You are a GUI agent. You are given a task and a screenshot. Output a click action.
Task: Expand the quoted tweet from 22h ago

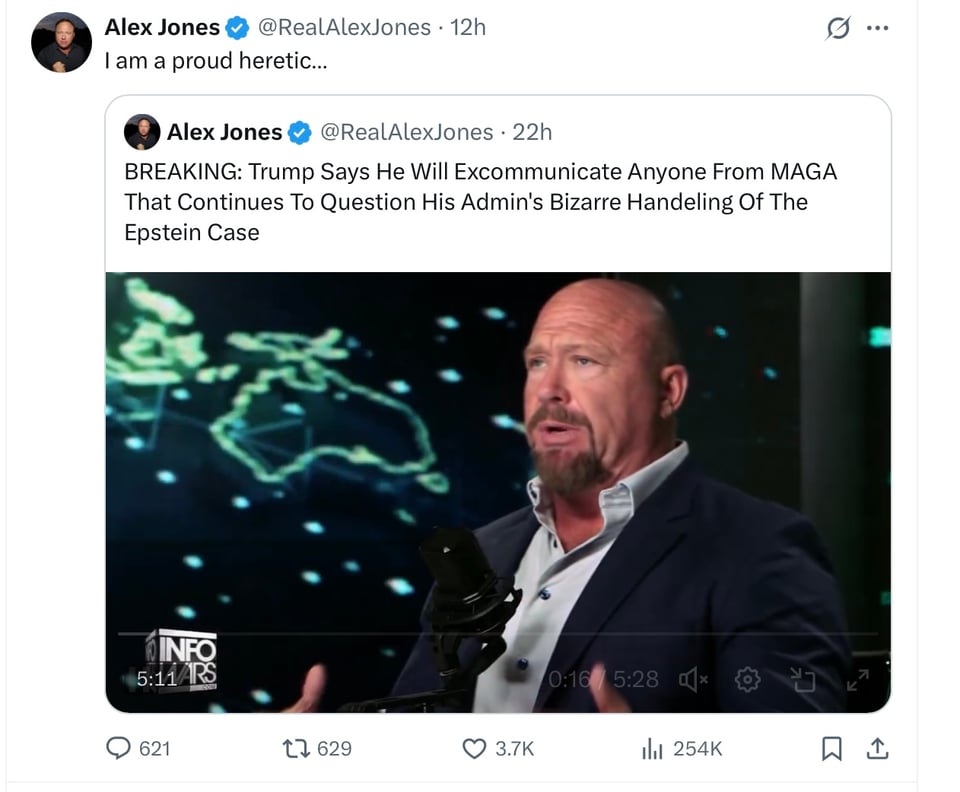click(x=480, y=200)
